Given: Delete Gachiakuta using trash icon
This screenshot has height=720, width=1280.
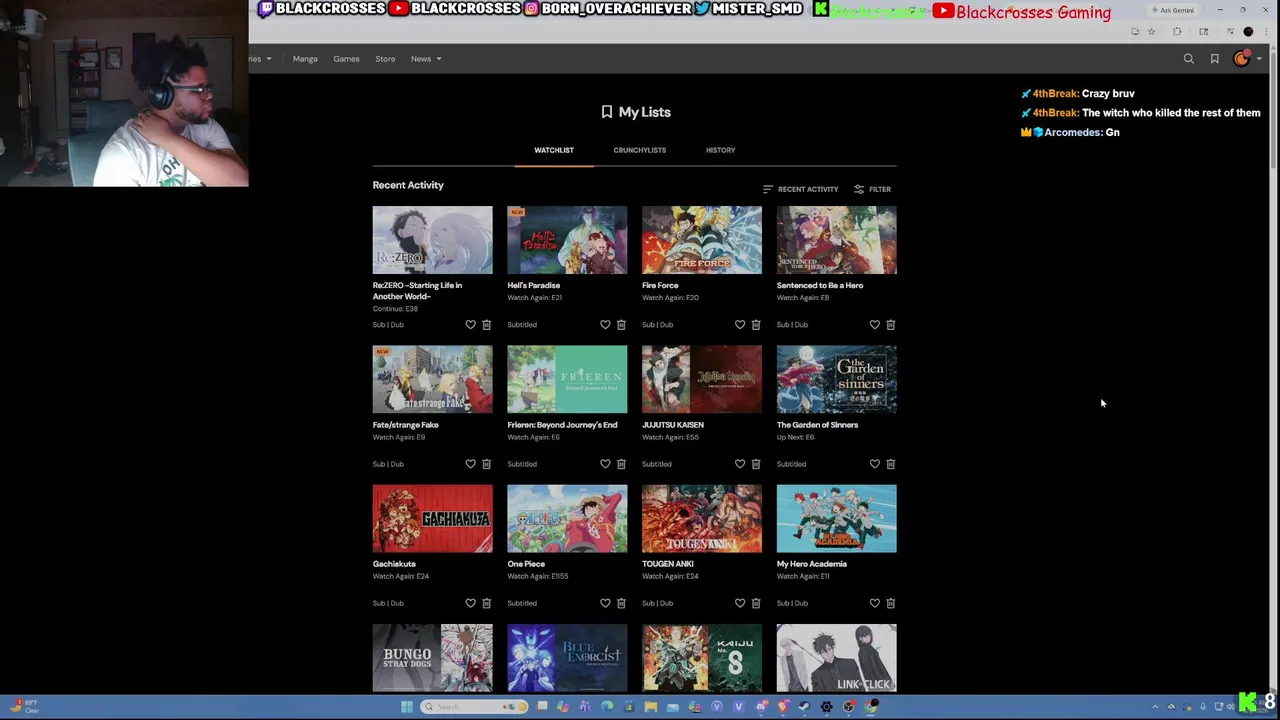Looking at the screenshot, I should point(487,603).
